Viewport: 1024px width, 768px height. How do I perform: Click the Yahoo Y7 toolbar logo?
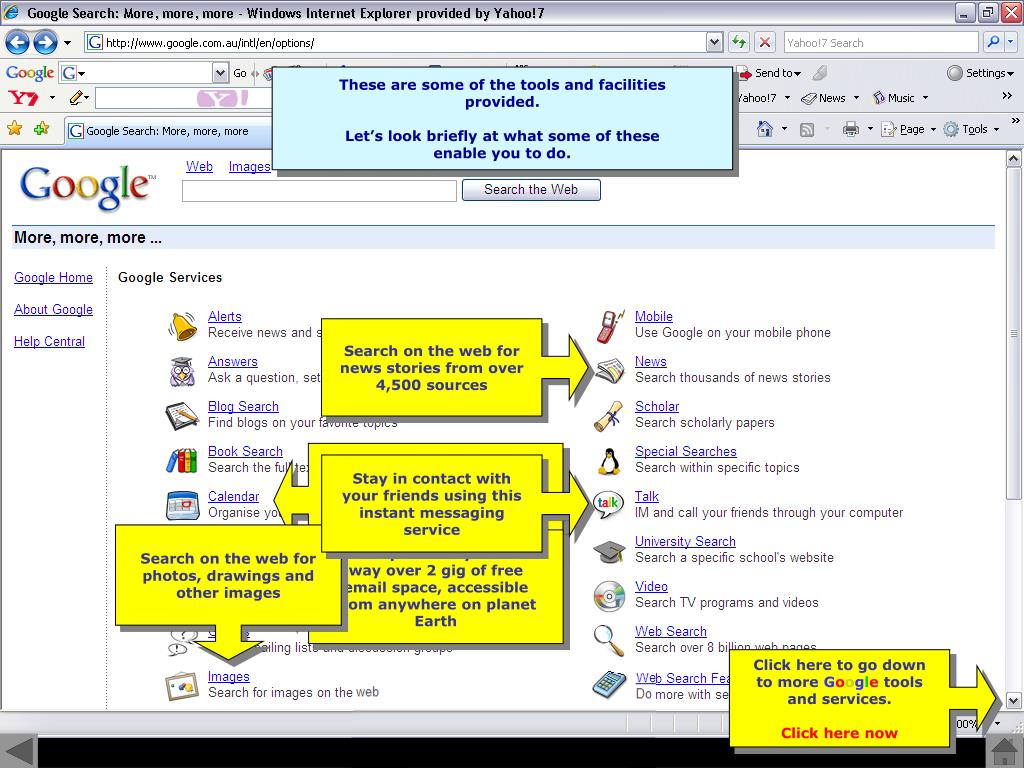click(x=23, y=98)
